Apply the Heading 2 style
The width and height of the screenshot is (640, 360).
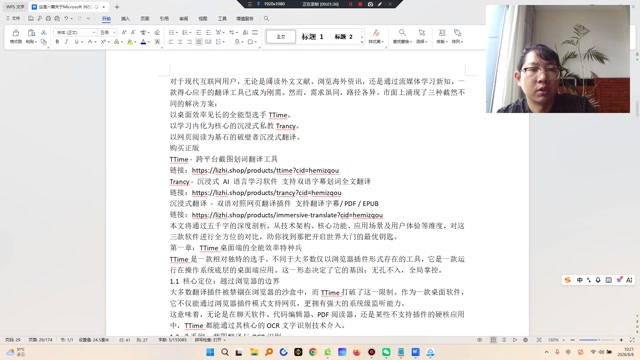click(343, 37)
